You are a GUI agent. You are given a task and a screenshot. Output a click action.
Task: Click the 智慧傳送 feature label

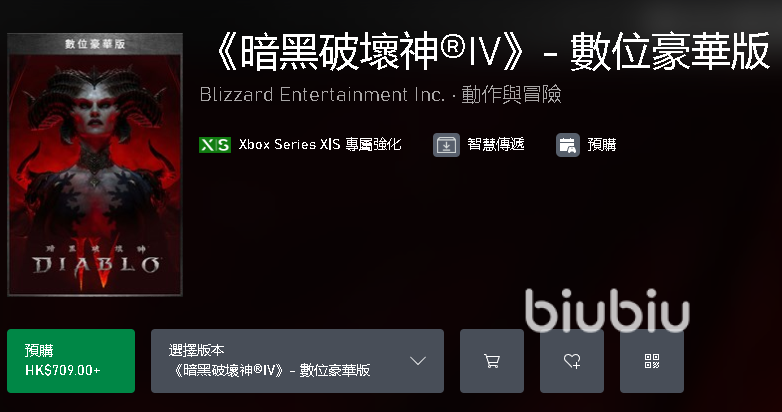click(496, 145)
